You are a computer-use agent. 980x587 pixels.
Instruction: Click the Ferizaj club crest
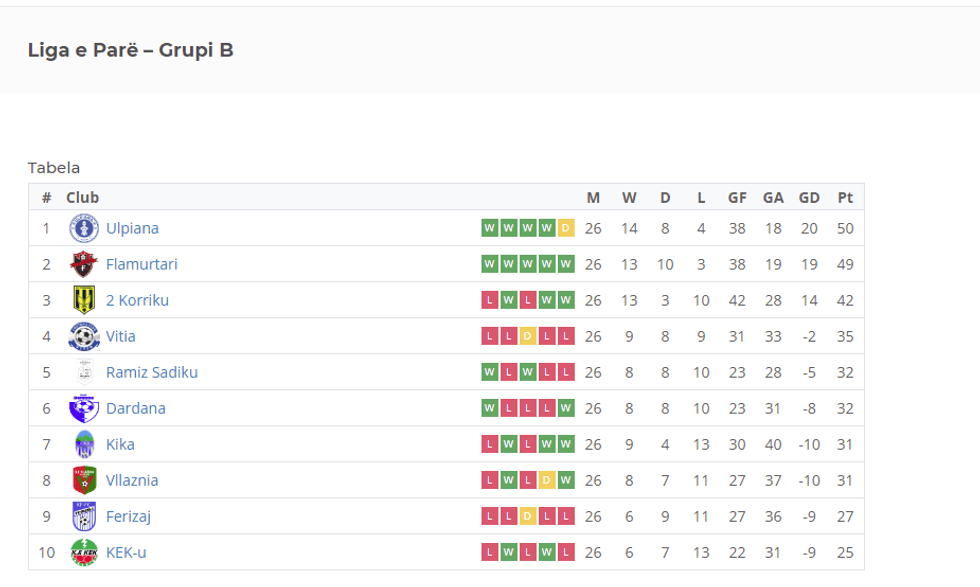coord(84,516)
